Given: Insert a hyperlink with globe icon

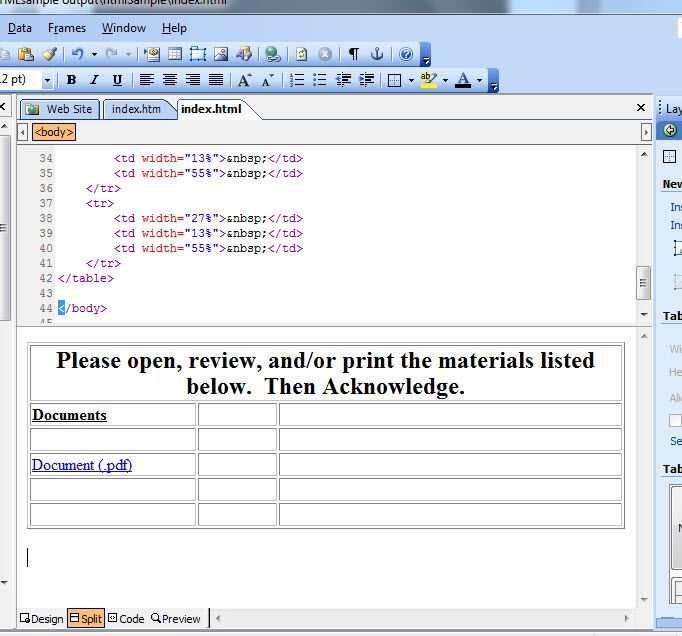Looking at the screenshot, I should pyautogui.click(x=273, y=54).
